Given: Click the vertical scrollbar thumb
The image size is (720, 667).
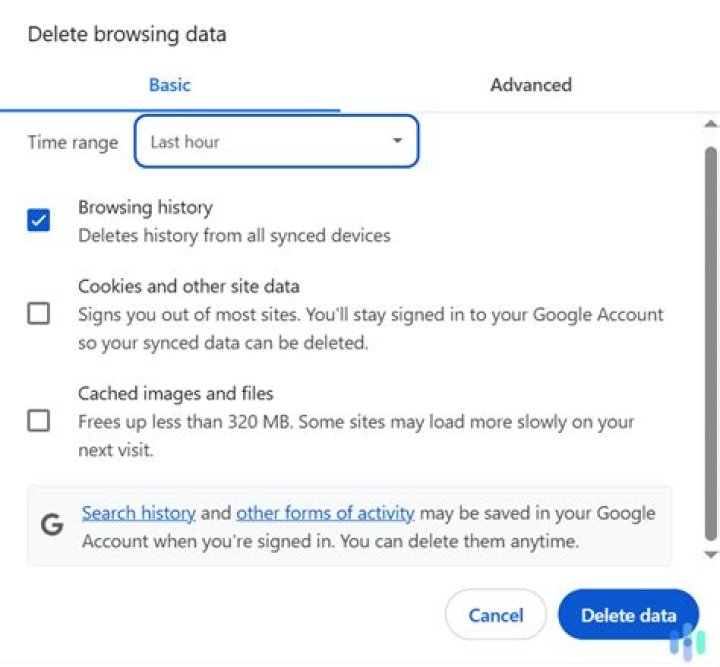Looking at the screenshot, I should point(711,340).
